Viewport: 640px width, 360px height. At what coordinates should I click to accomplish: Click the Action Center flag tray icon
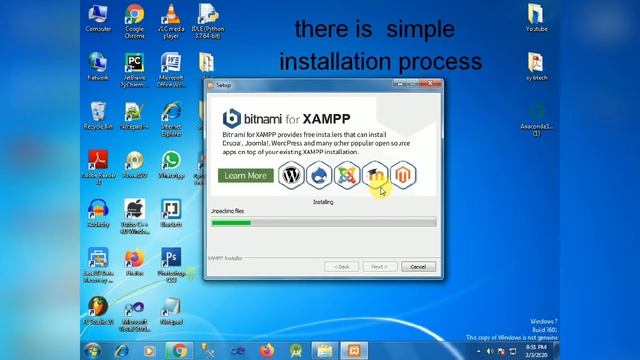coord(502,351)
